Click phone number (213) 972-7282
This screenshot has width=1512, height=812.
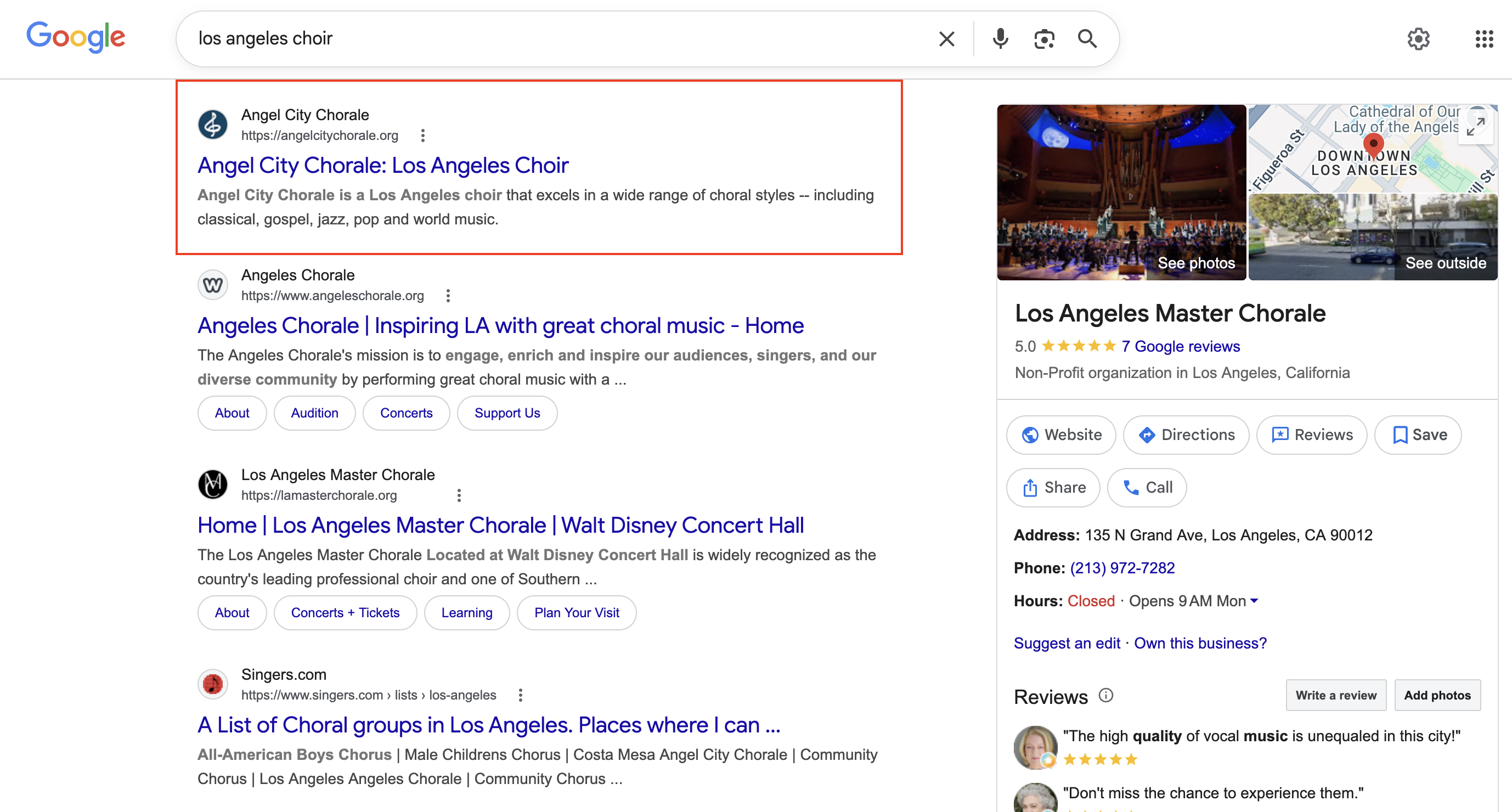coord(1122,568)
